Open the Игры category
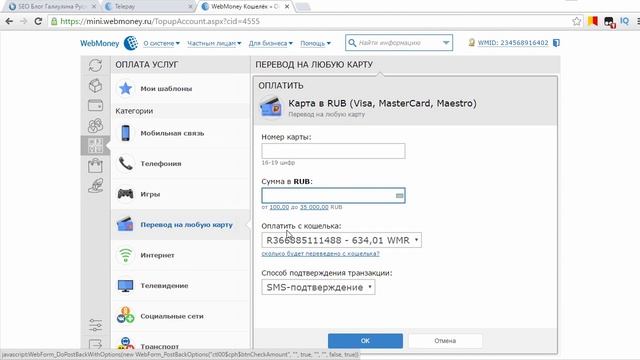Viewport: 640px width, 360px height. 180,194
